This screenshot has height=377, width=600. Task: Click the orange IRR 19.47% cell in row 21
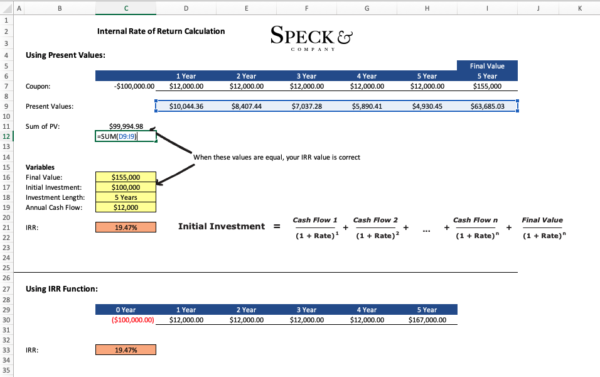(x=126, y=227)
